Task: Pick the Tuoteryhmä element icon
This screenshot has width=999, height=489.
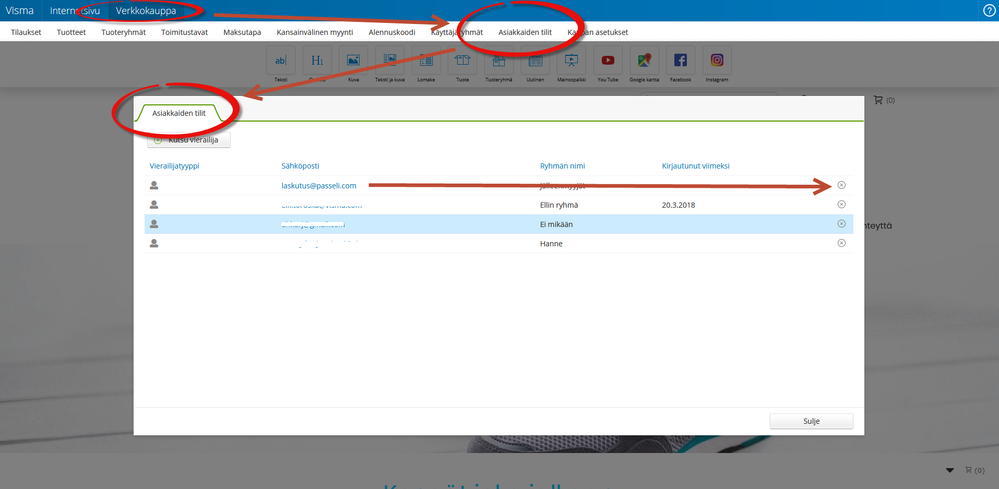Action: click(499, 60)
